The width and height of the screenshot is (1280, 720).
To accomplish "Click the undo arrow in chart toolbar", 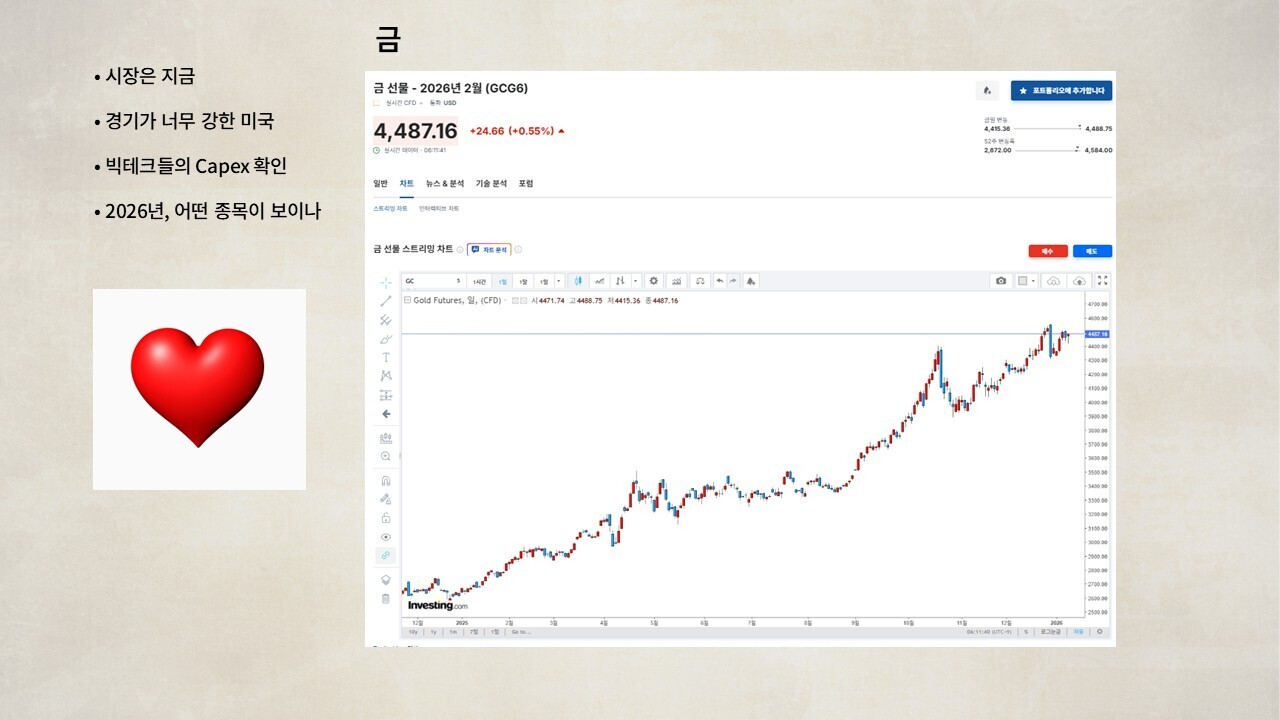I will pos(719,281).
